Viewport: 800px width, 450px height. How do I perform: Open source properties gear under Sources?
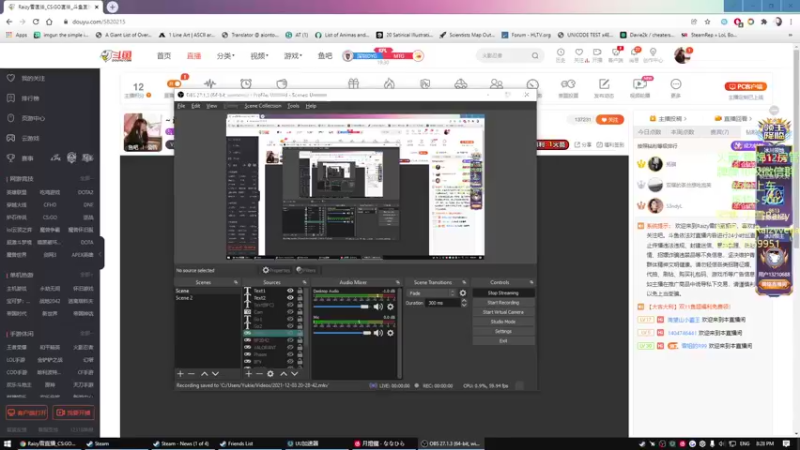click(x=270, y=374)
